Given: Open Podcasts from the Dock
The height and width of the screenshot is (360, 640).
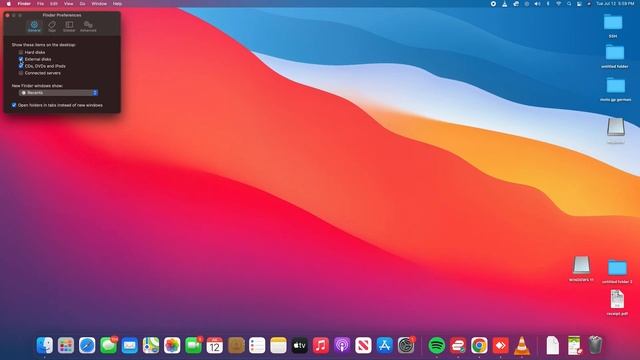Looking at the screenshot, I should [342, 345].
